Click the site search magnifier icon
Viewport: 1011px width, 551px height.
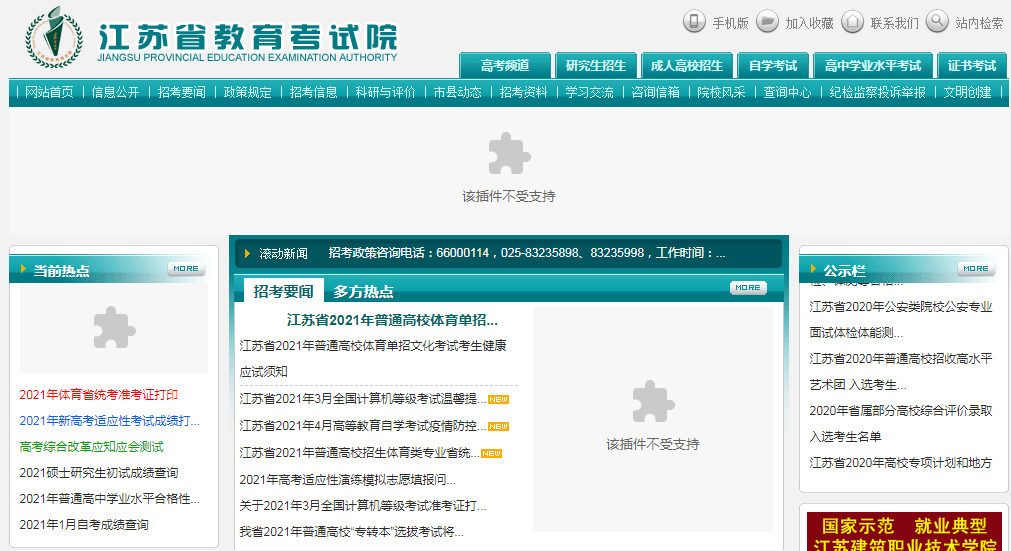(x=937, y=21)
